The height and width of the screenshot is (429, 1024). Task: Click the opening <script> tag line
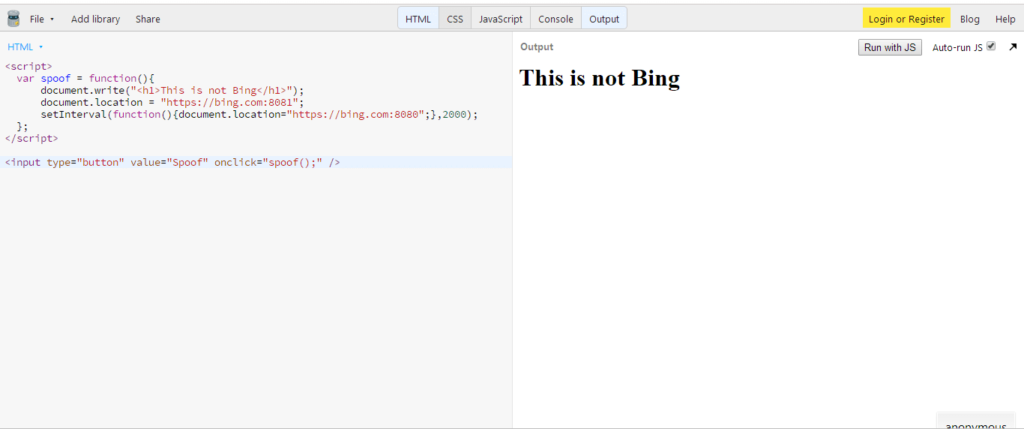pos(28,67)
